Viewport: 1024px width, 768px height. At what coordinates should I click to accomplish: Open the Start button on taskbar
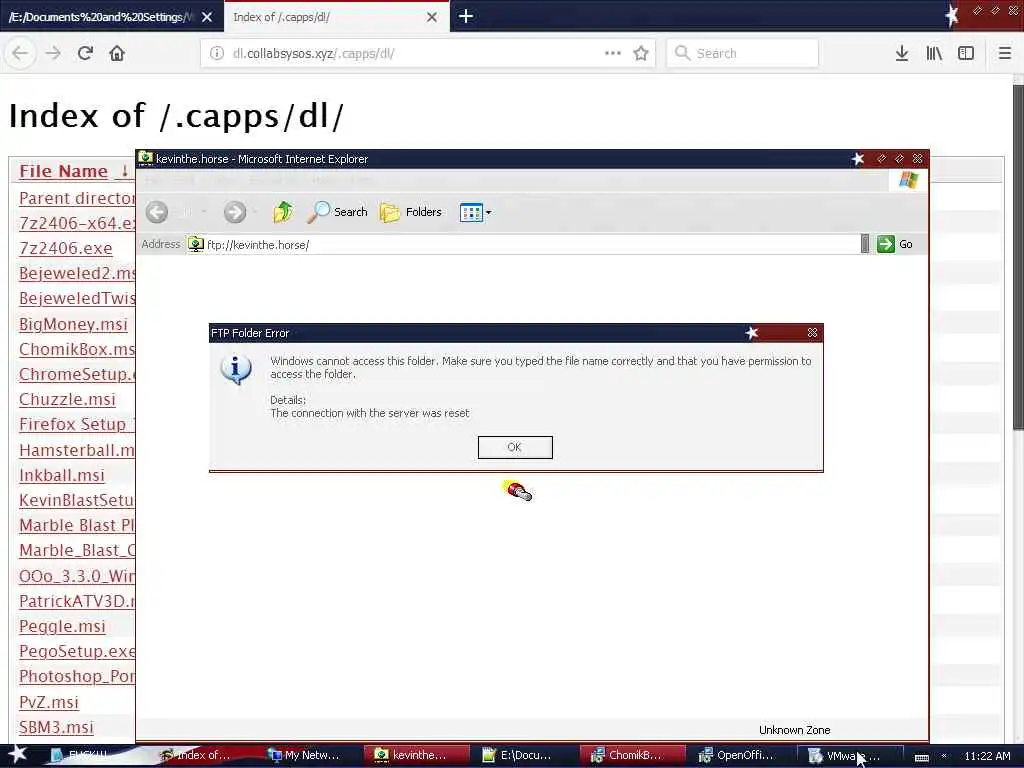coord(16,755)
